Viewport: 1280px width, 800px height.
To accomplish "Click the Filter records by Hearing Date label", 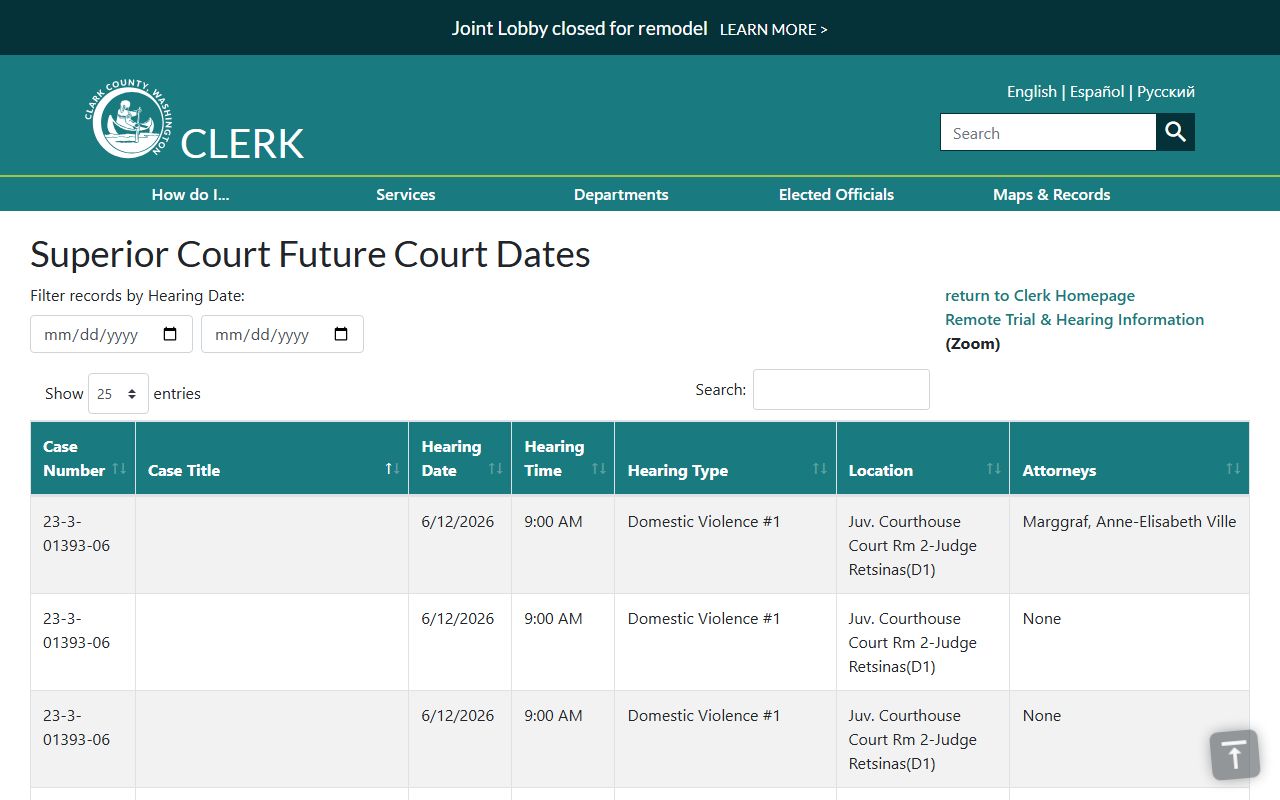I will tap(137, 296).
